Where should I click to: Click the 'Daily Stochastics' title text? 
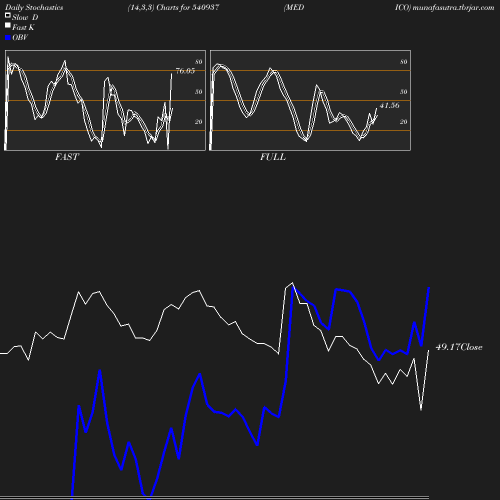(34, 7)
